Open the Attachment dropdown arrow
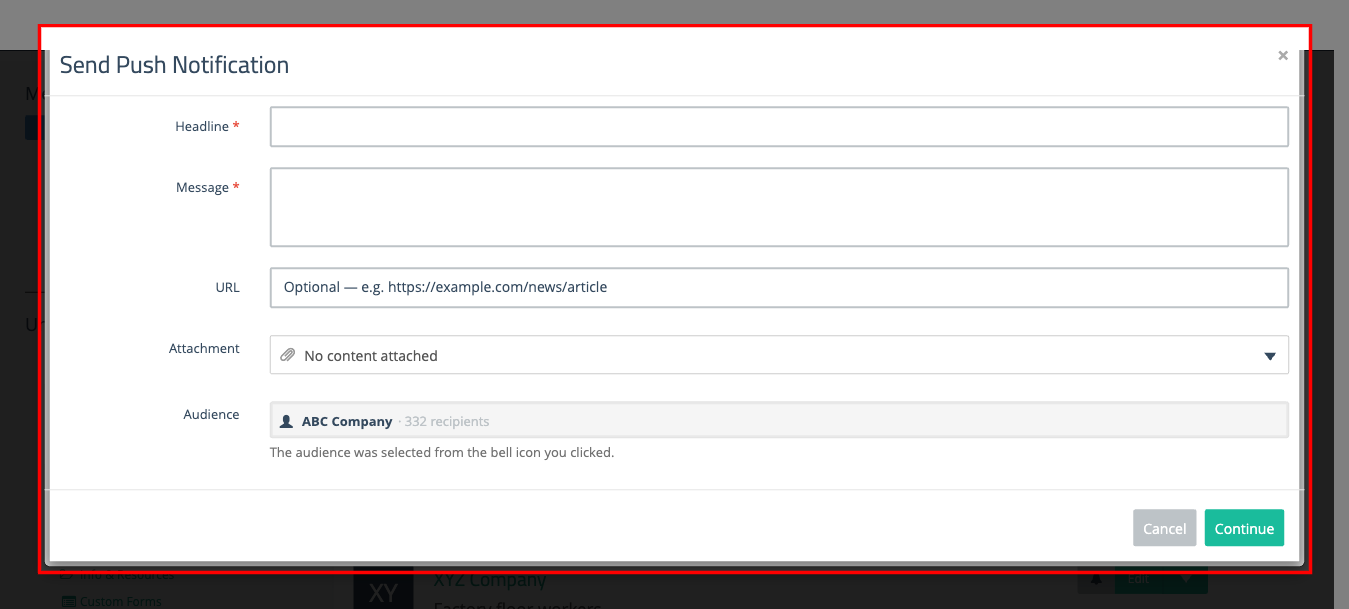 click(1270, 355)
